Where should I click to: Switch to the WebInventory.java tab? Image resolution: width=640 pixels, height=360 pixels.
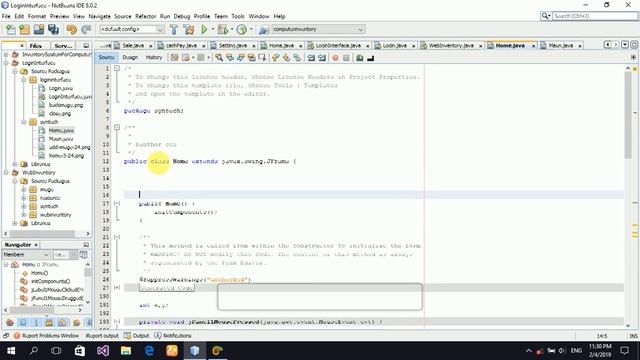pyautogui.click(x=451, y=46)
